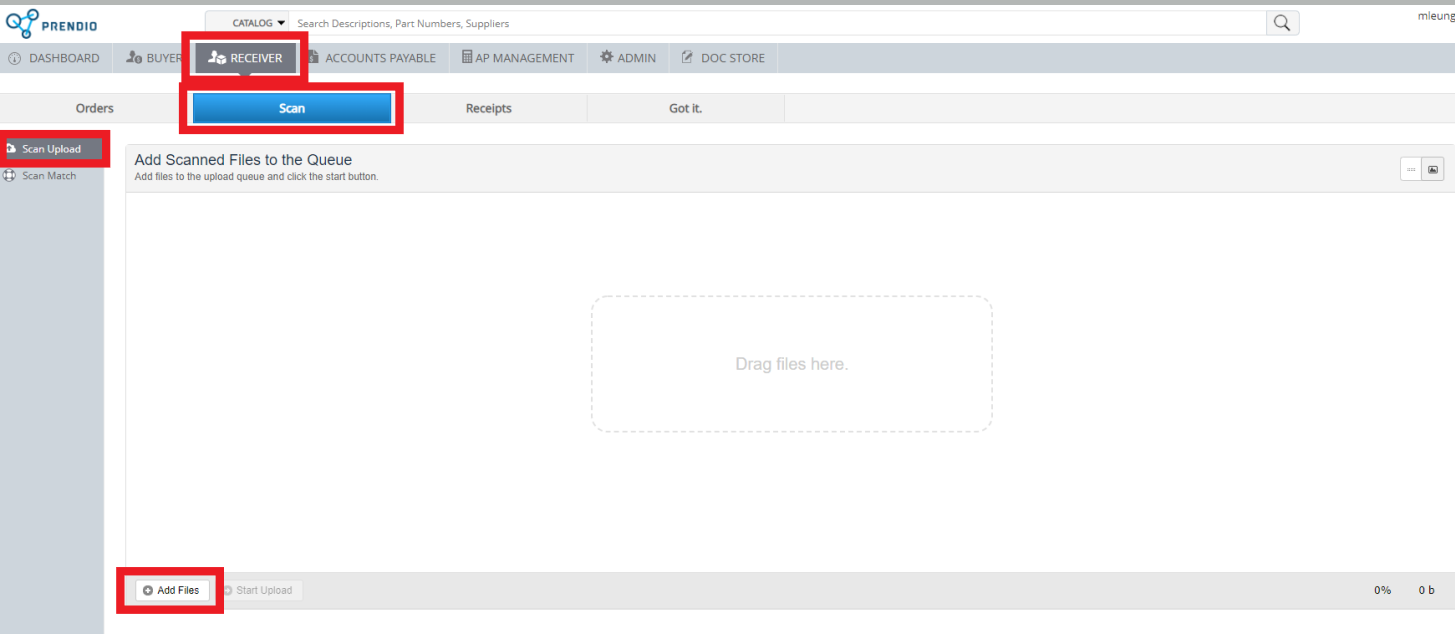This screenshot has height=634, width=1455.
Task: Switch to the Orders tab
Action: [x=95, y=108]
